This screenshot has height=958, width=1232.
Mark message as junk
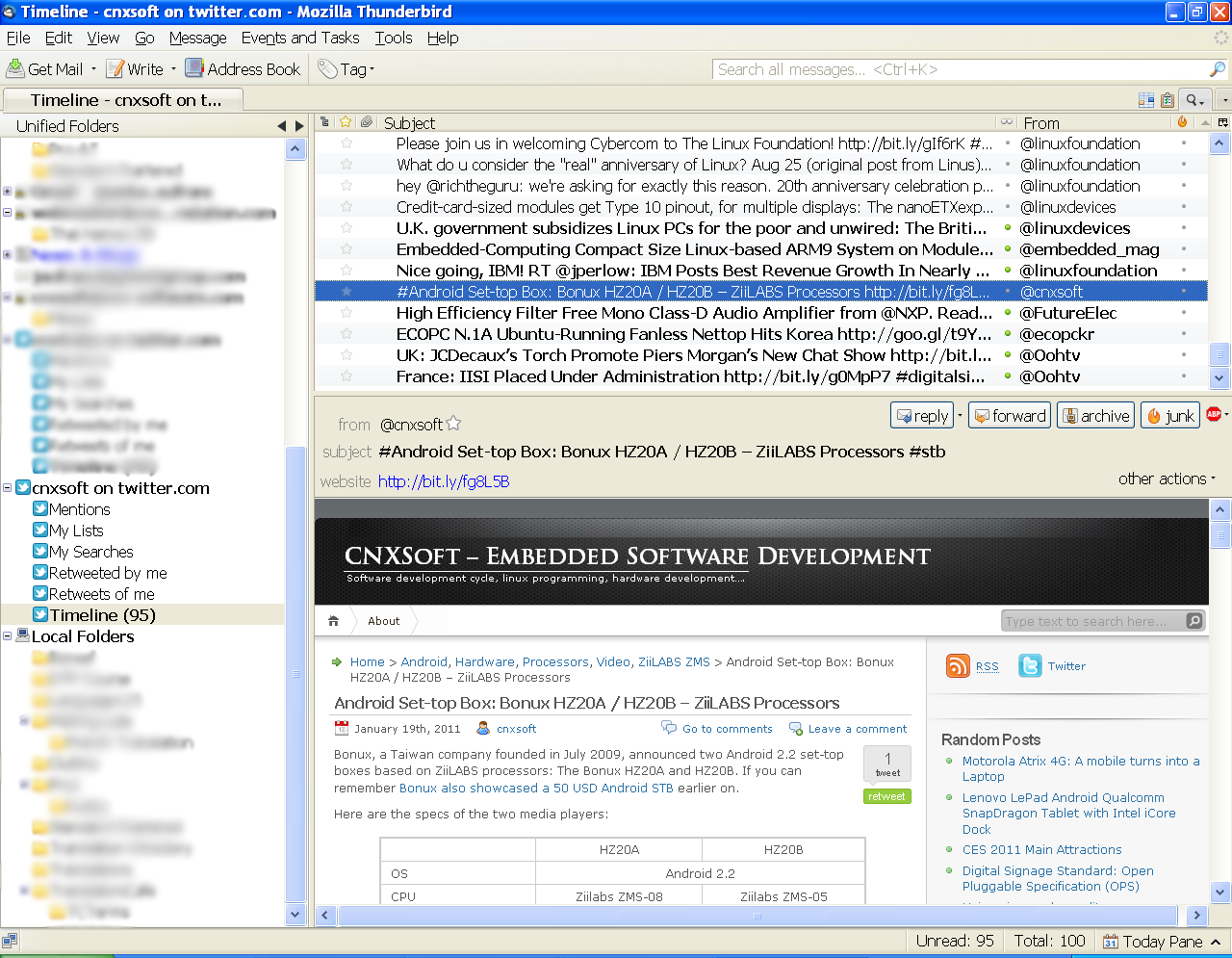[x=1169, y=415]
